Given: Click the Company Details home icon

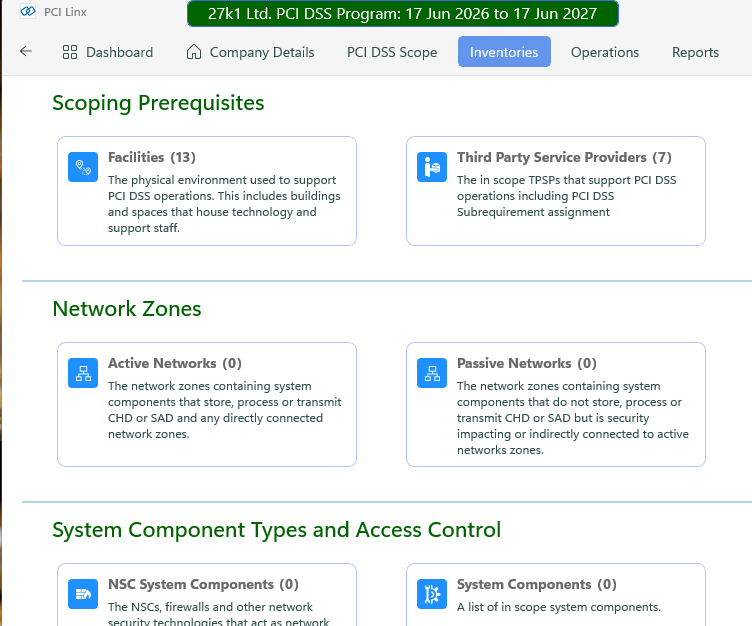Looking at the screenshot, I should pyautogui.click(x=194, y=52).
